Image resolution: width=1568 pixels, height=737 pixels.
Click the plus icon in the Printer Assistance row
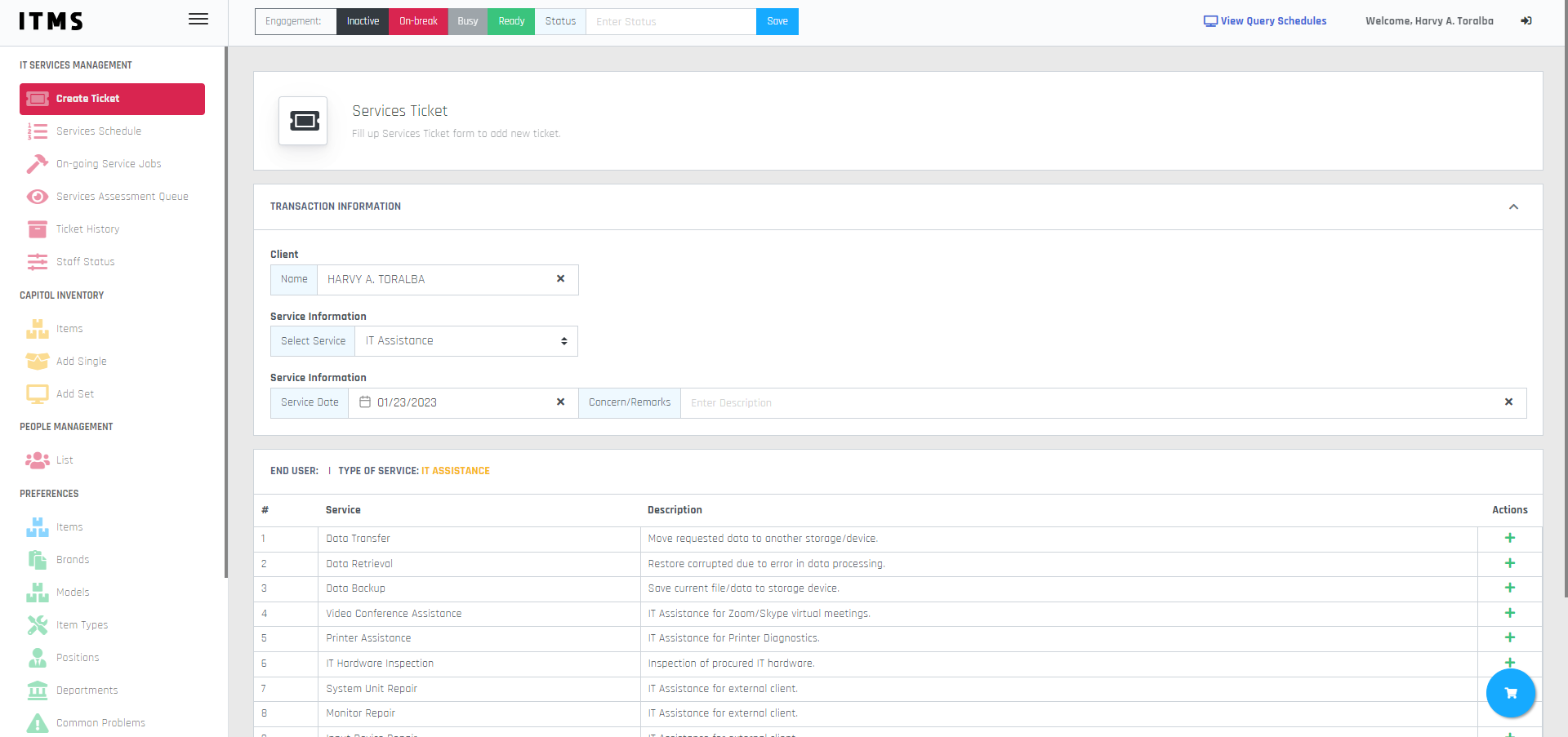pos(1509,637)
